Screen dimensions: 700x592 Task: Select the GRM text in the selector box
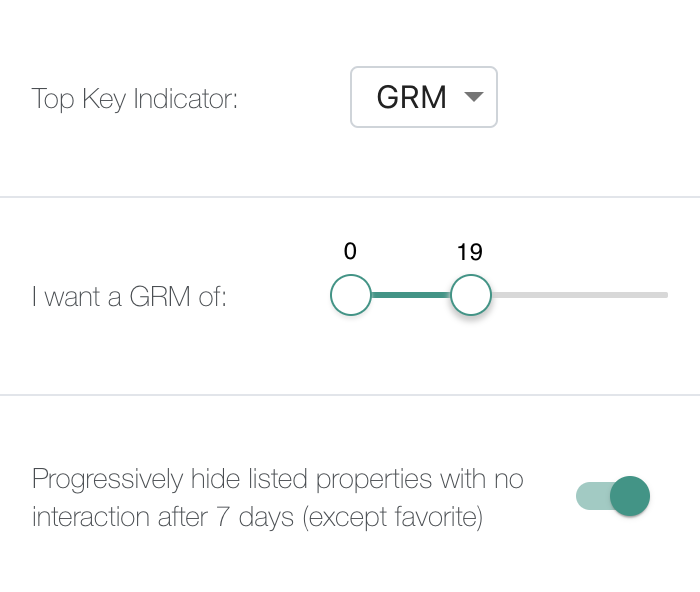click(411, 98)
